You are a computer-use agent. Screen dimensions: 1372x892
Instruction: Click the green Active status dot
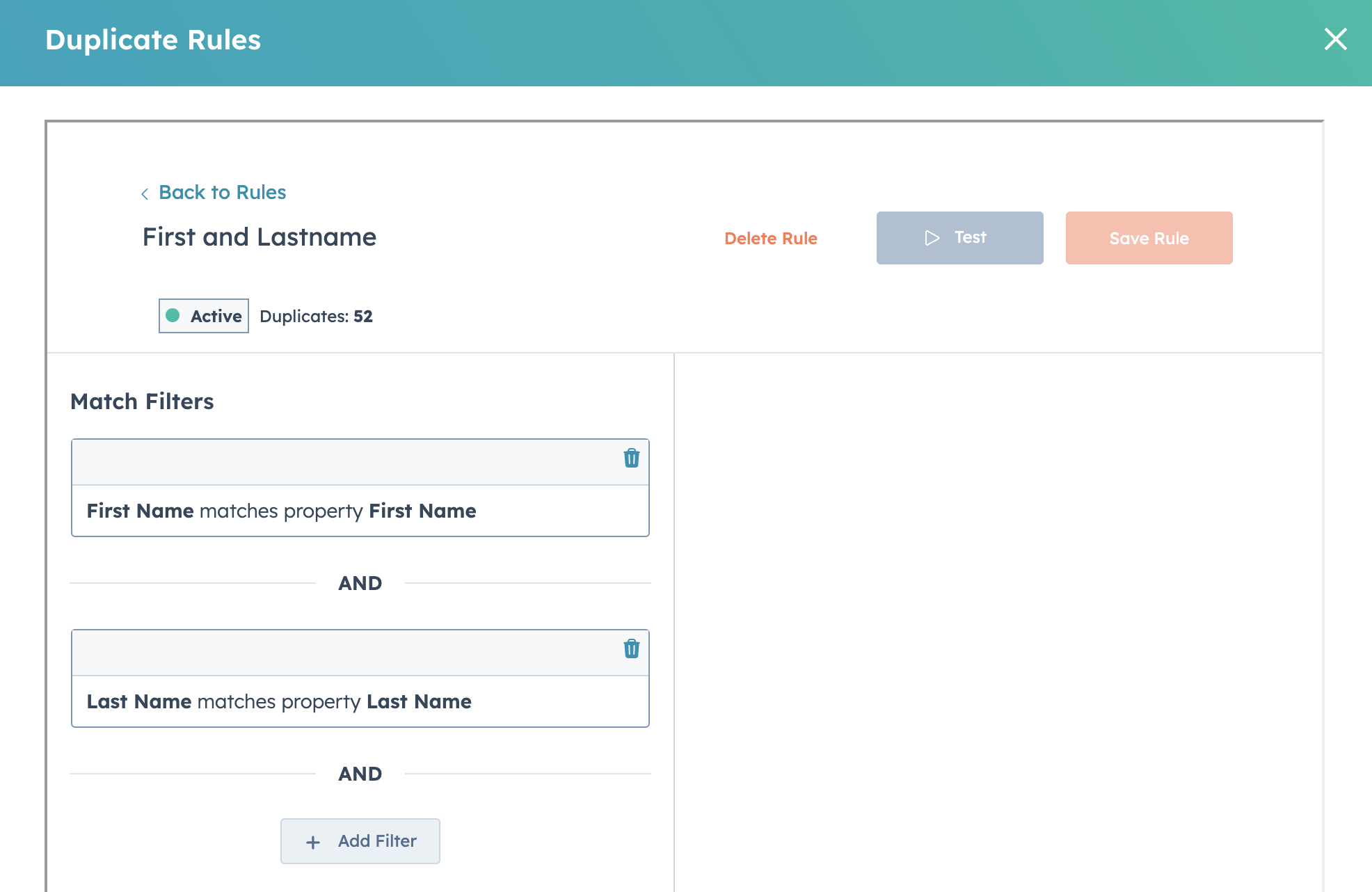(x=173, y=316)
